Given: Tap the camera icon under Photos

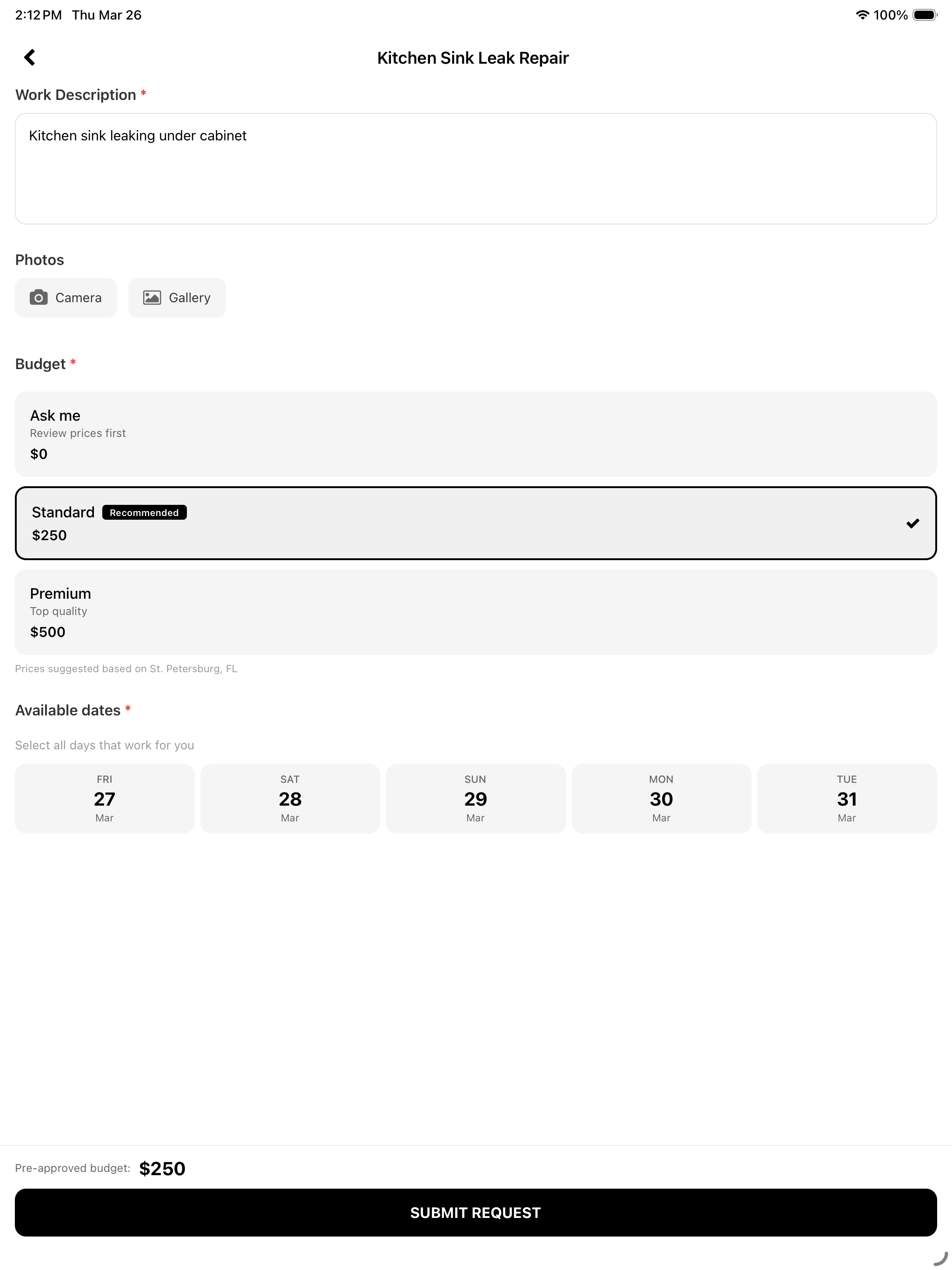Looking at the screenshot, I should coord(39,298).
